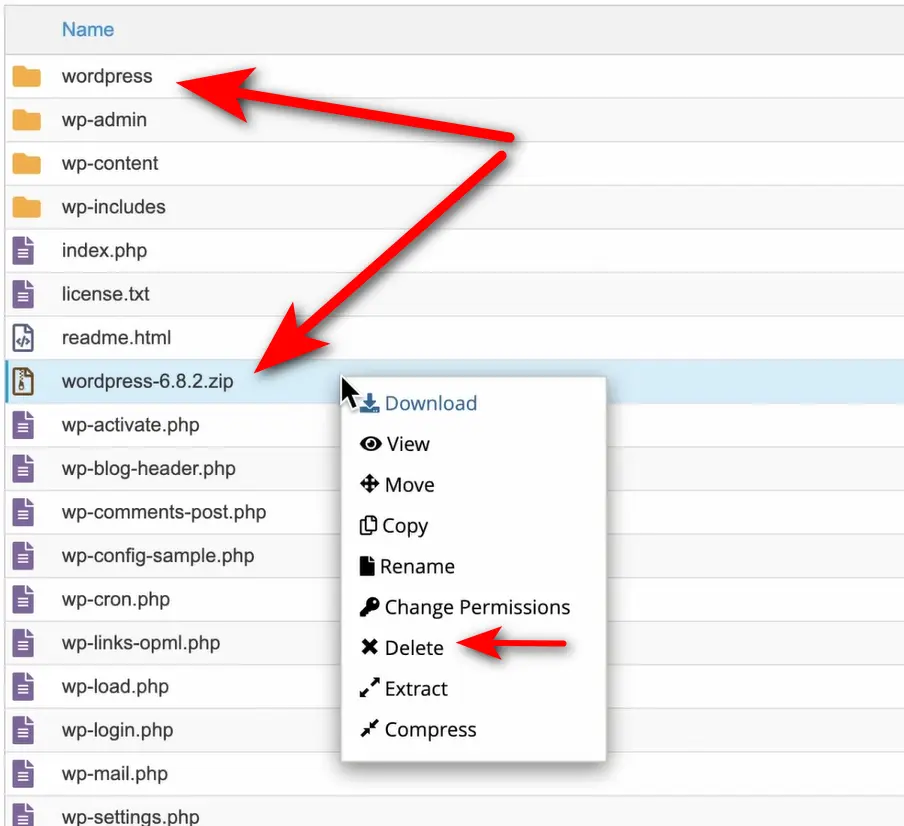Click the wp-admin folder icon

click(27, 120)
